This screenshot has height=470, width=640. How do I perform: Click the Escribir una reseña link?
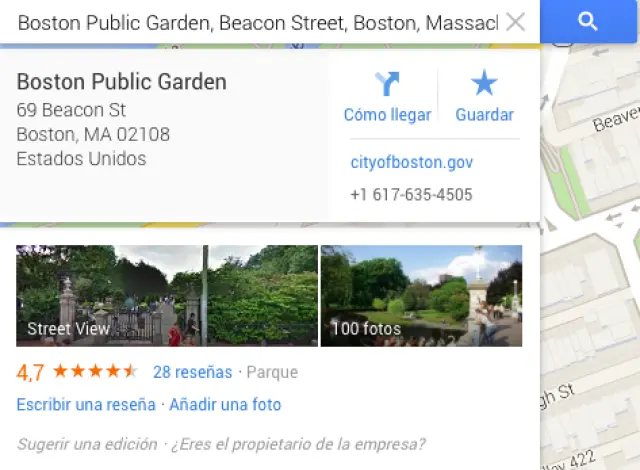[86, 405]
